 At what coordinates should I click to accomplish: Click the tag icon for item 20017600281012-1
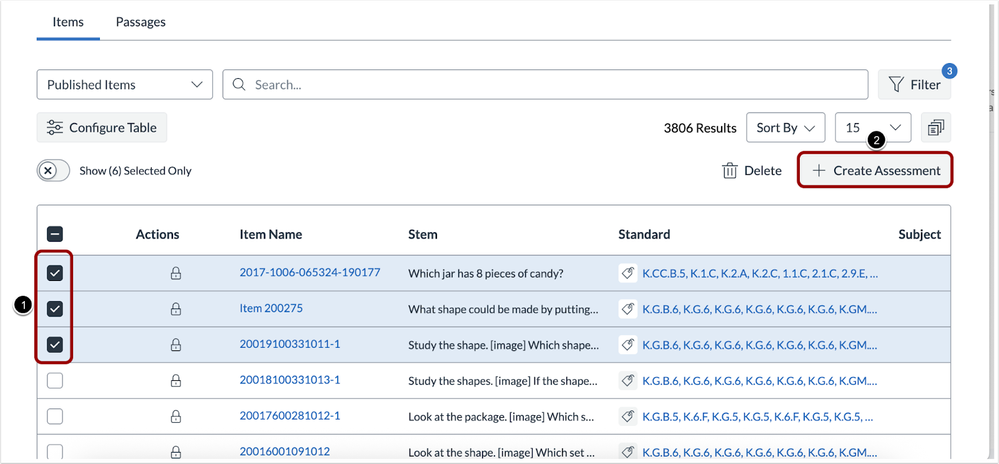pos(628,416)
